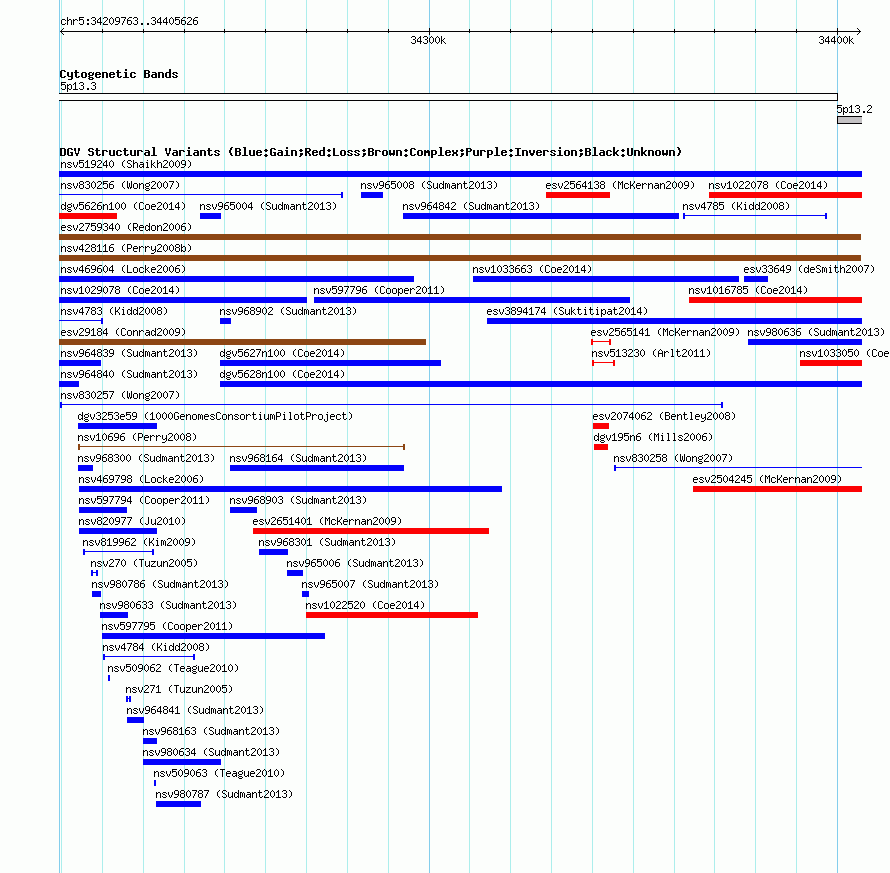This screenshot has width=890, height=873.
Task: Open the nsv428116 (Perry2008b) label
Action: point(126,248)
